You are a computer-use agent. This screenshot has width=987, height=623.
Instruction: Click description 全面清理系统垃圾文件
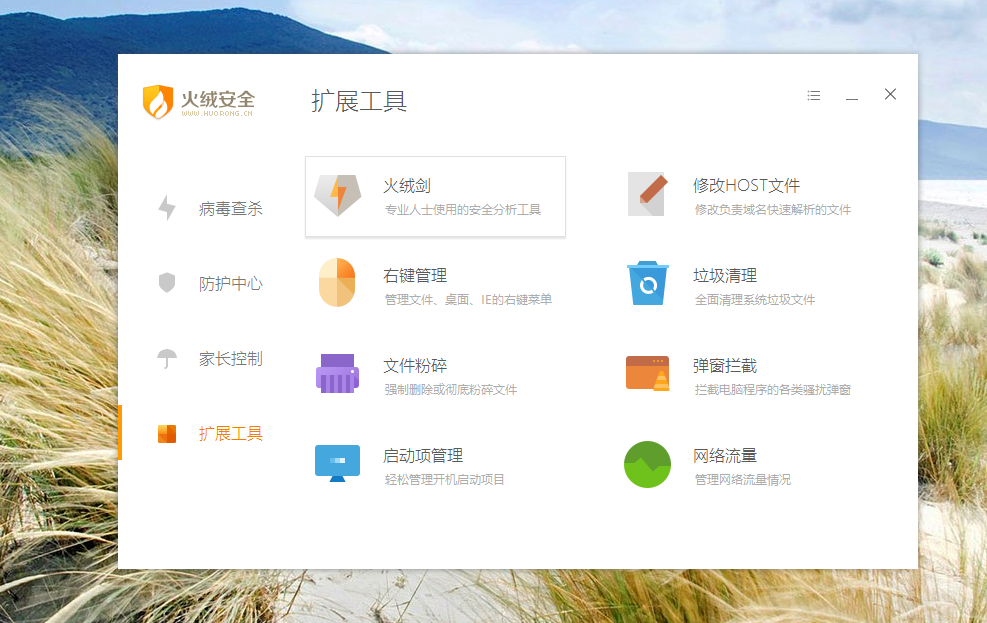755,300
